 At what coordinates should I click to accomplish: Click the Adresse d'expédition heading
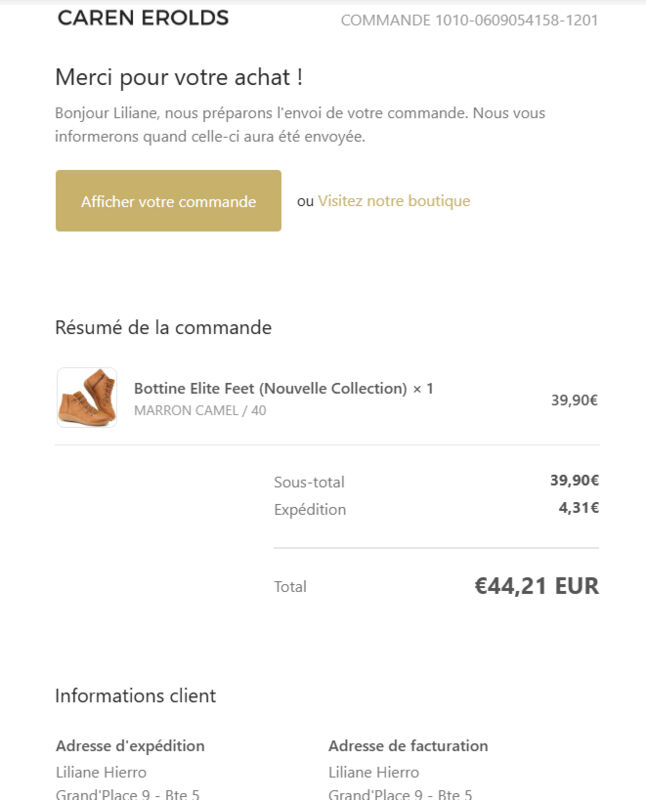pyautogui.click(x=130, y=746)
